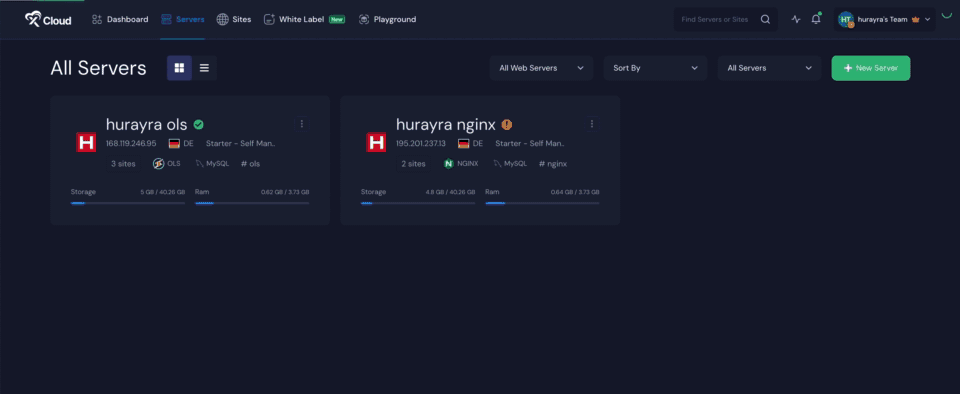Click the 5 GB / 40.26 GB storage value
This screenshot has height=394, width=960.
pos(162,192)
